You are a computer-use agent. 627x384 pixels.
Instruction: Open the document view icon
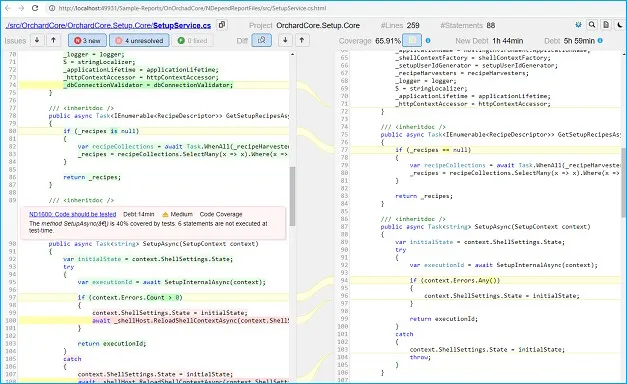coord(606,25)
